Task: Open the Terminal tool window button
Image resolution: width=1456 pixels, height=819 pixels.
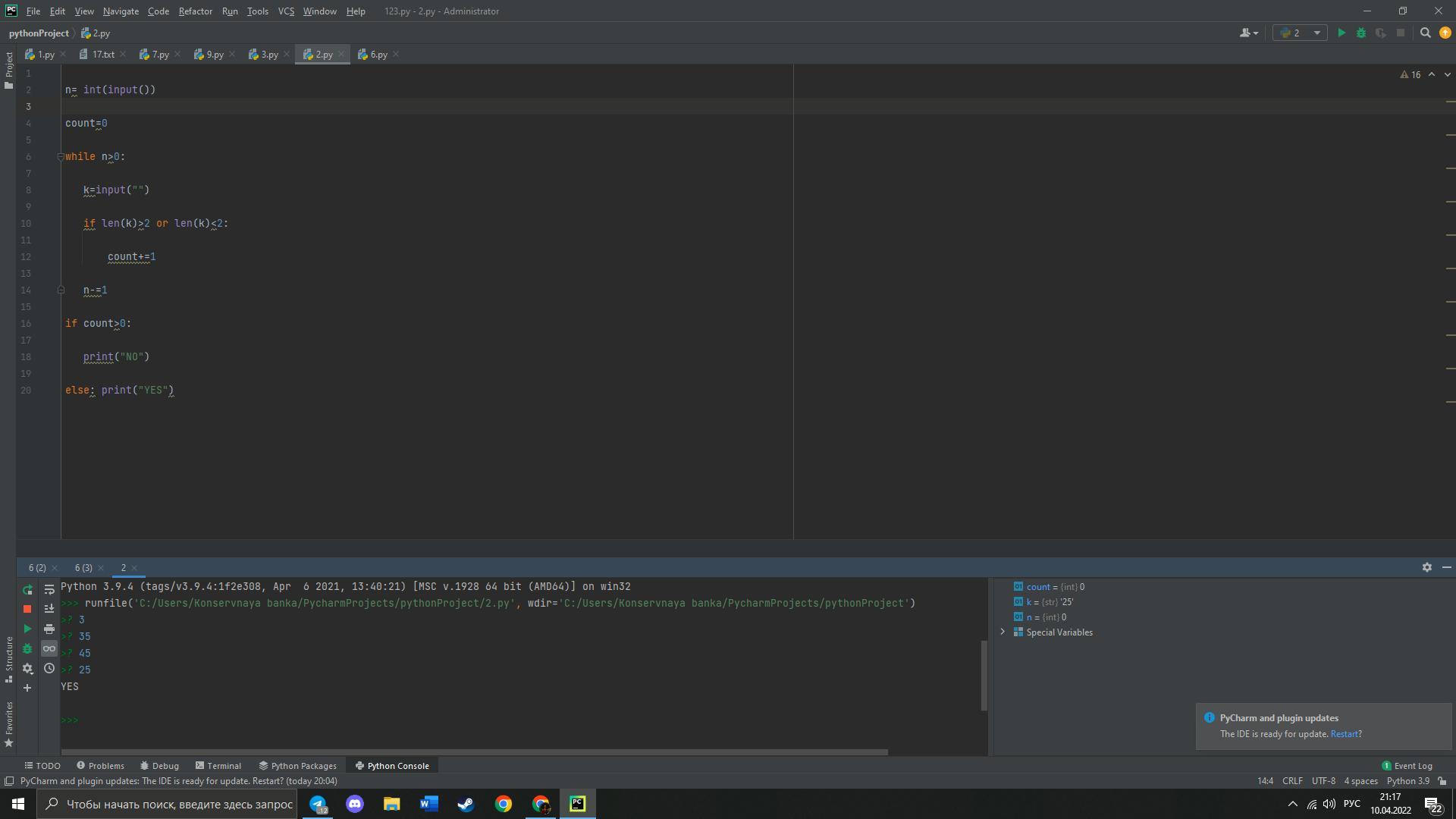Action: [218, 766]
